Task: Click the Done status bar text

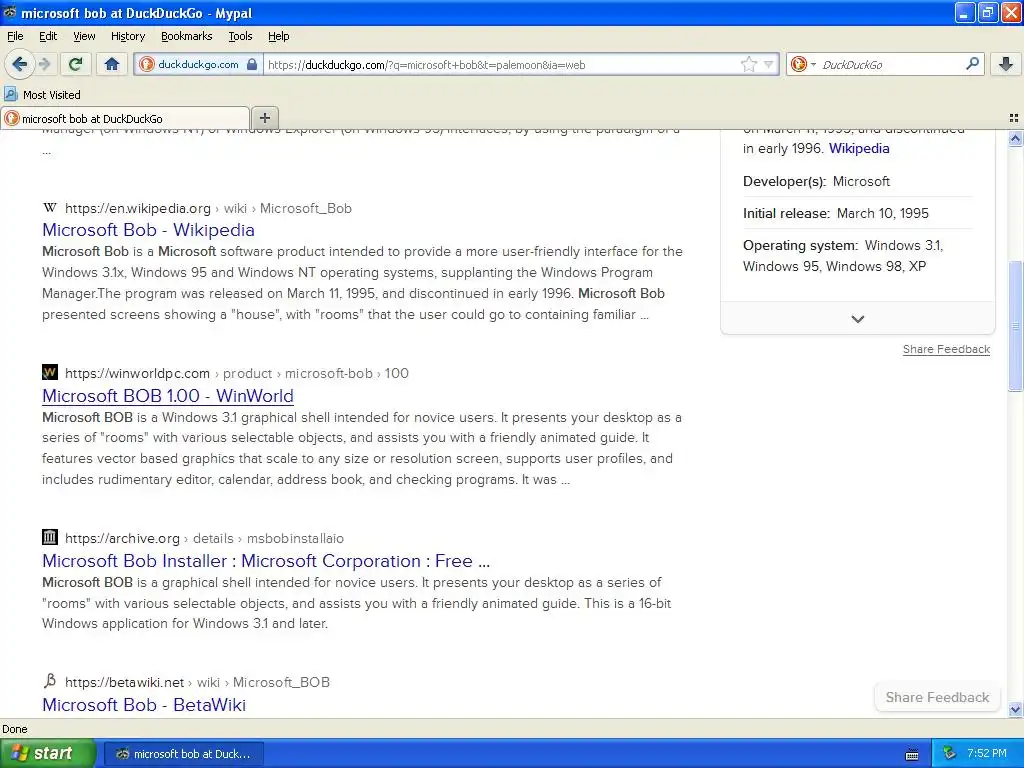Action: point(14,729)
